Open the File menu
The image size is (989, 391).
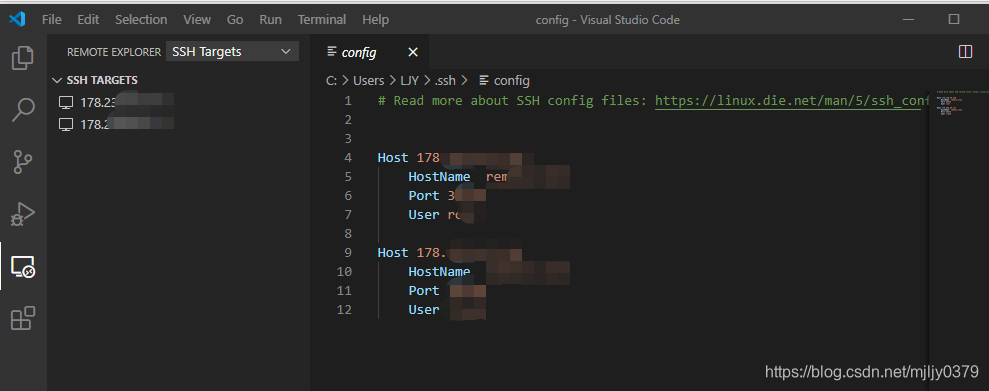pyautogui.click(x=52, y=20)
